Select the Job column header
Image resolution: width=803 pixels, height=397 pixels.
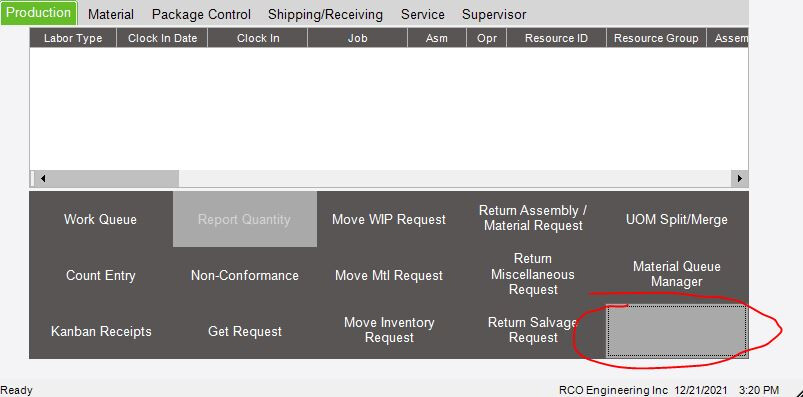(x=357, y=38)
